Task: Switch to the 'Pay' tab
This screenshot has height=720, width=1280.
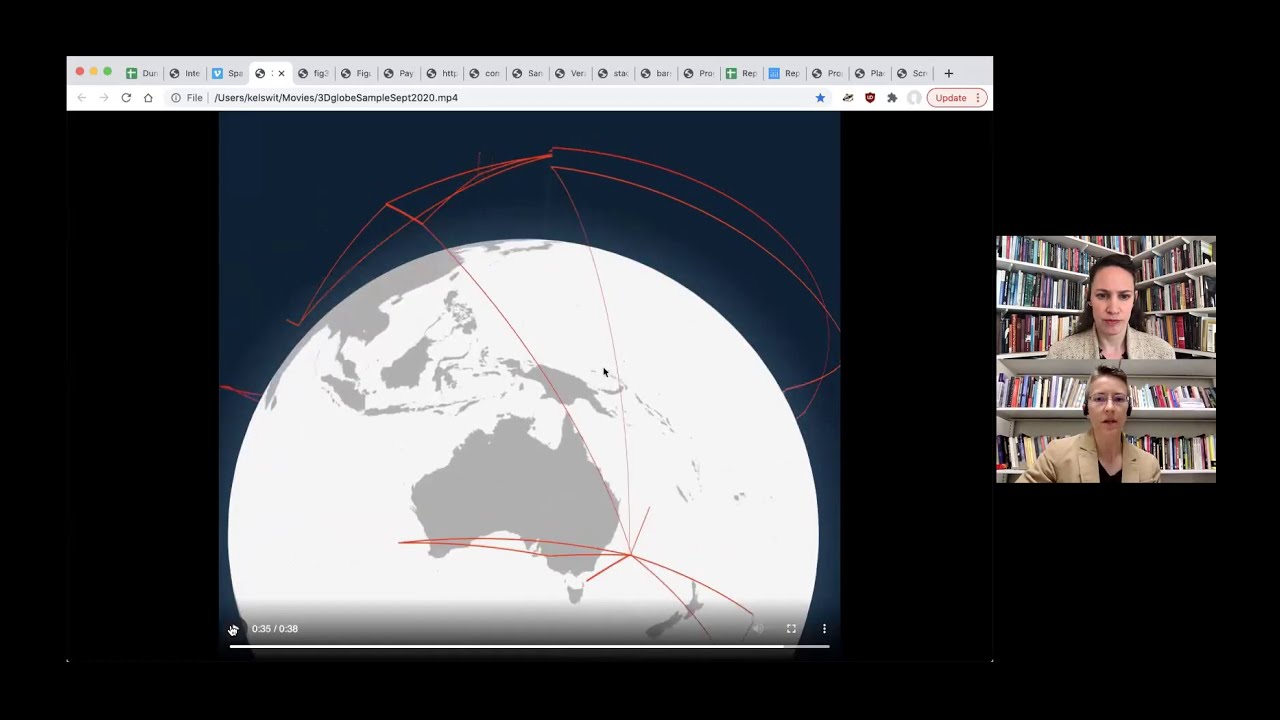Action: coord(400,73)
